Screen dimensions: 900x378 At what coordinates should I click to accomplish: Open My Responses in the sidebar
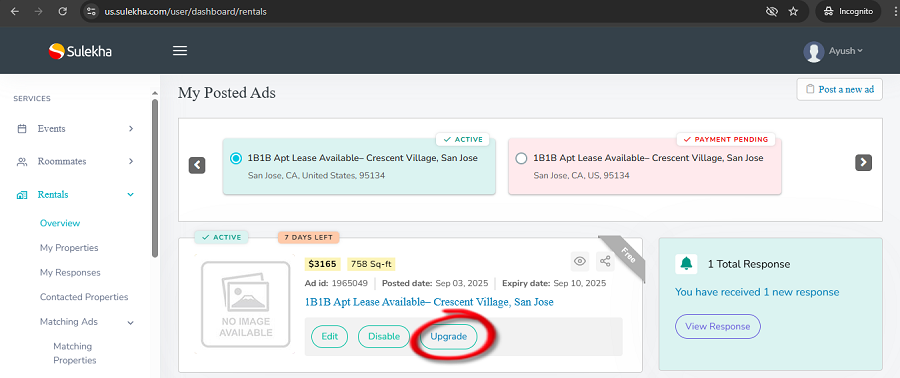tap(70, 272)
